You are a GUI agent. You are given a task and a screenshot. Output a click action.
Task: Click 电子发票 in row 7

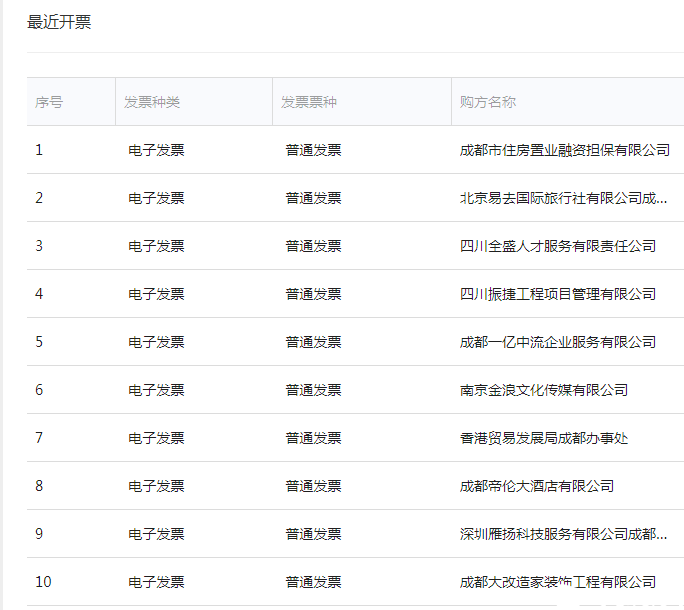156,438
